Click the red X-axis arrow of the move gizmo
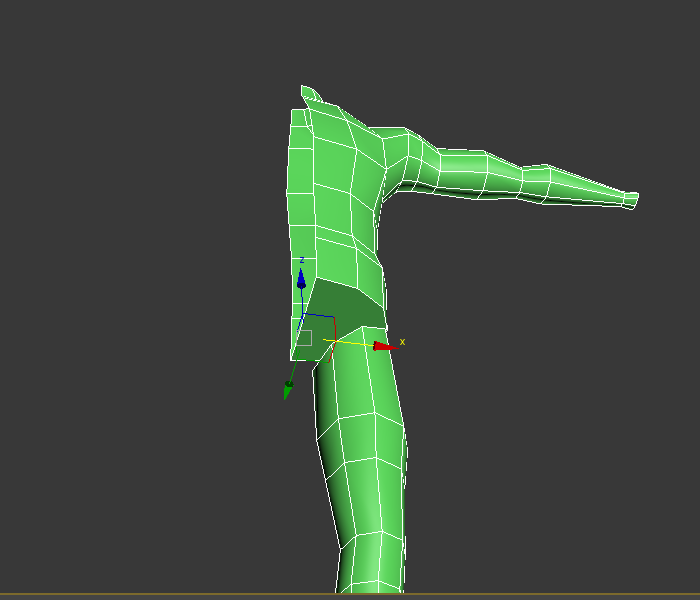Viewport: 700px width, 600px height. (385, 346)
